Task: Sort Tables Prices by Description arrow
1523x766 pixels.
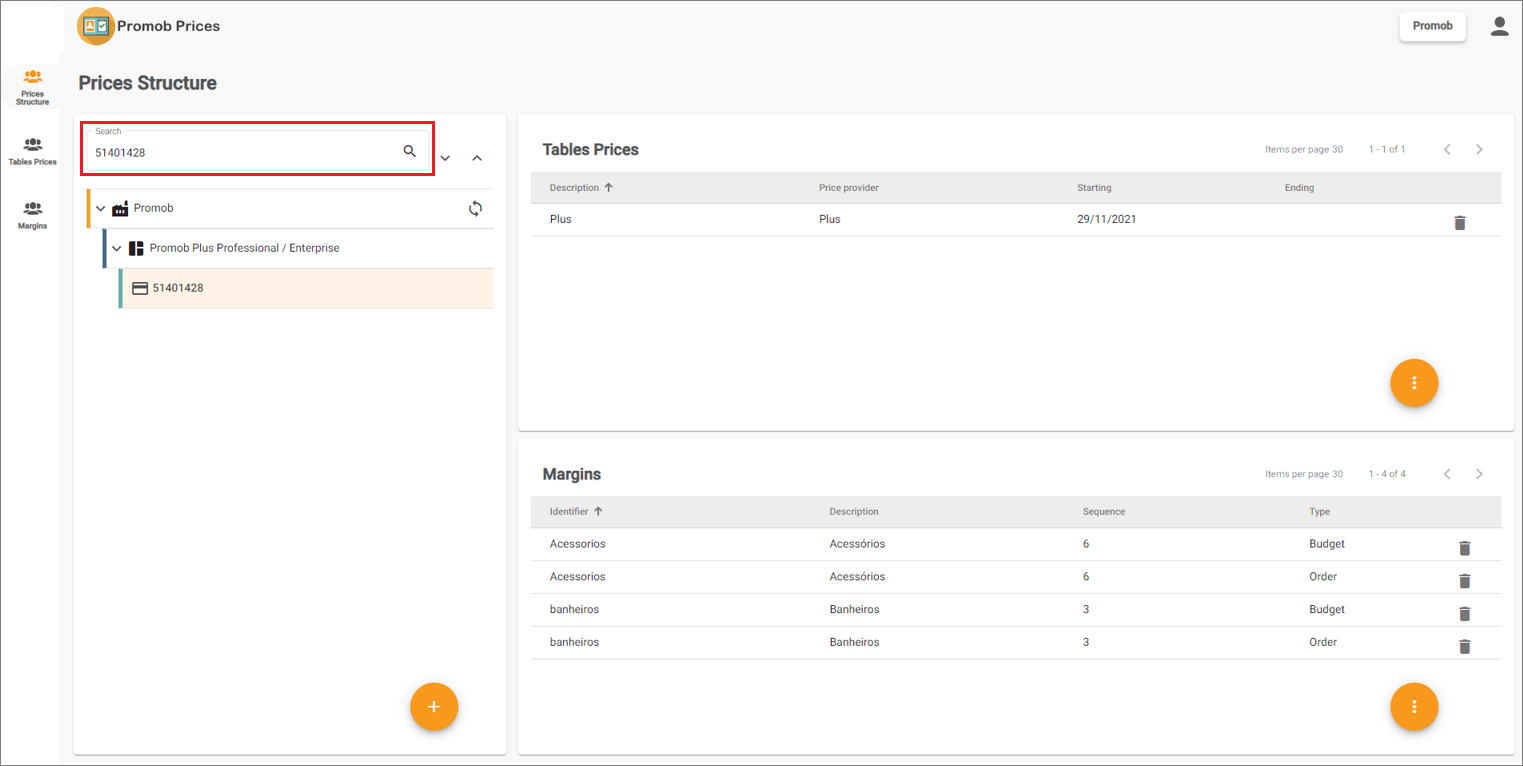Action: point(609,187)
